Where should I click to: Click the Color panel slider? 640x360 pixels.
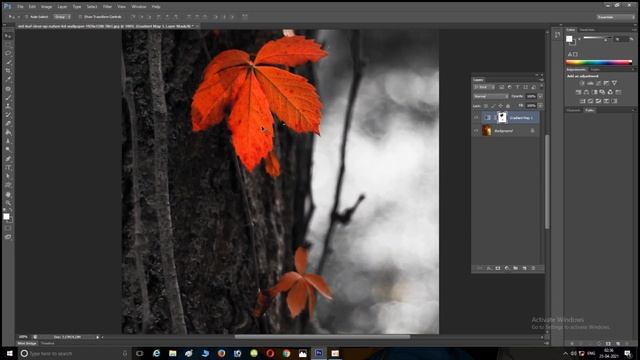(597, 38)
